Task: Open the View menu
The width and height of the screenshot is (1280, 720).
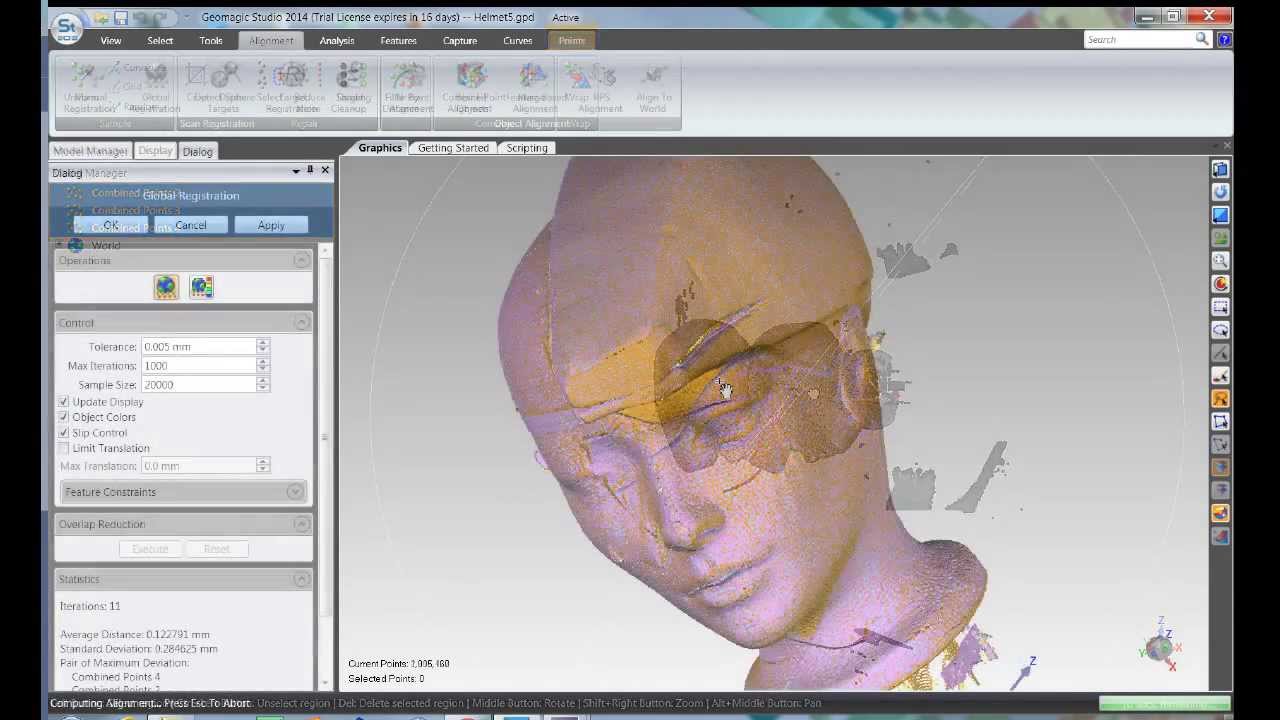Action: [x=111, y=41]
